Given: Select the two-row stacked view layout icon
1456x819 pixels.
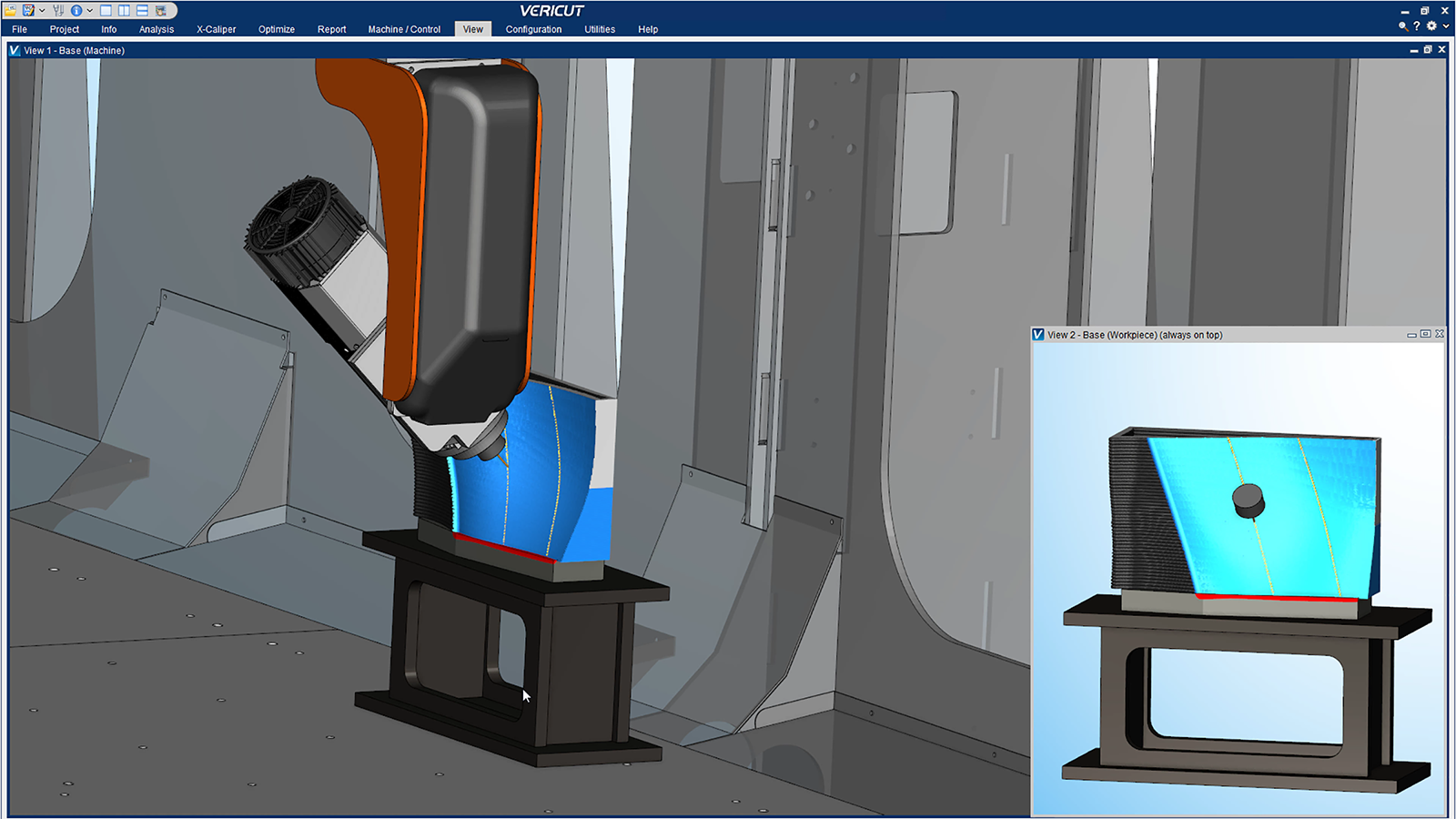Looking at the screenshot, I should (142, 11).
